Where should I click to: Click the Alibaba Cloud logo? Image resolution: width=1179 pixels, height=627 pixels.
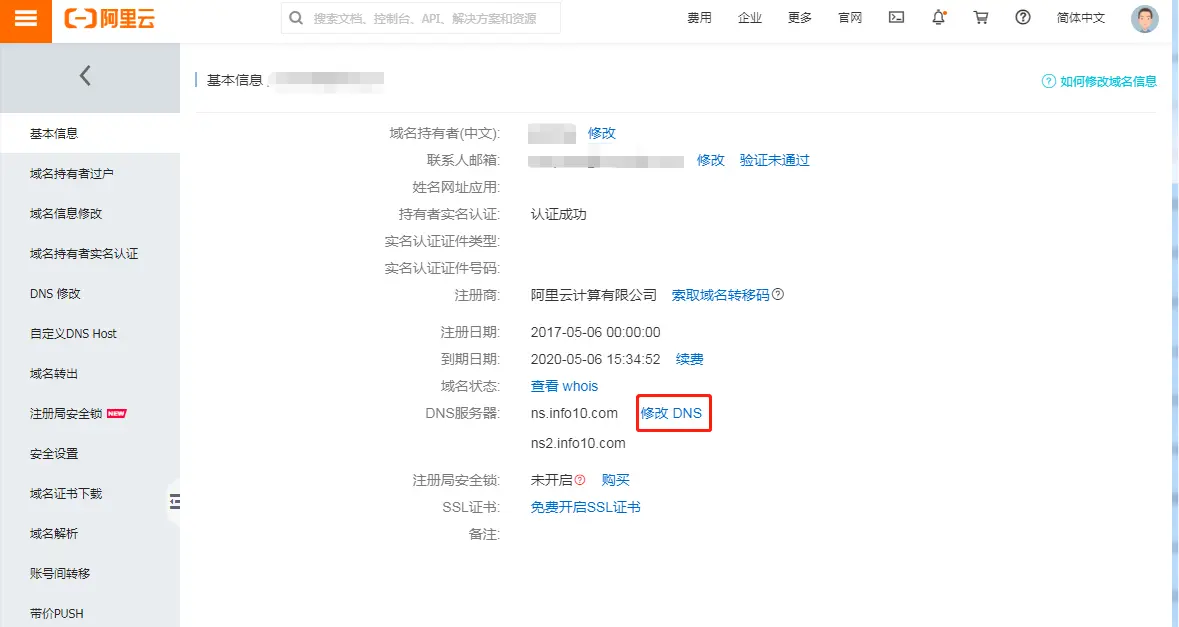point(110,19)
